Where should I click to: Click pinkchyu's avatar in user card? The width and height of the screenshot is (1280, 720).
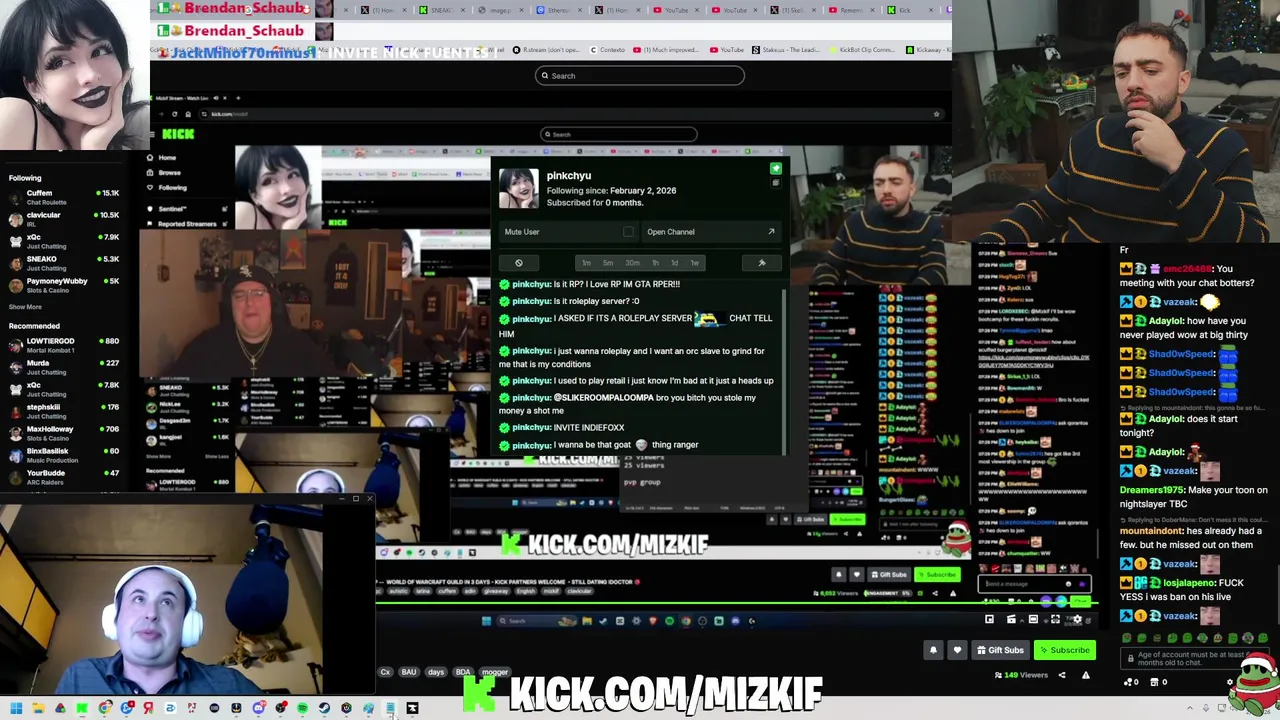(518, 188)
